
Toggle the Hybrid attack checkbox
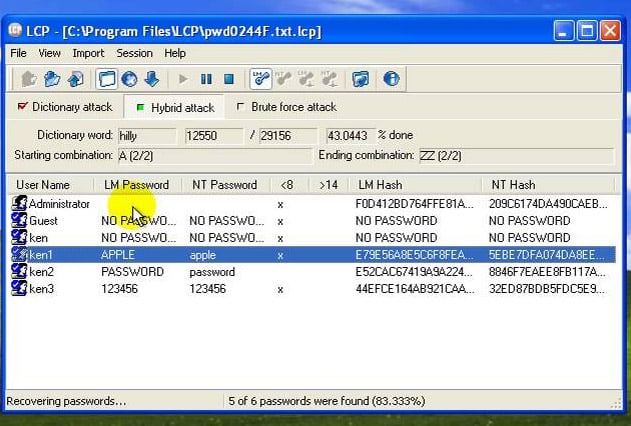pyautogui.click(x=140, y=107)
